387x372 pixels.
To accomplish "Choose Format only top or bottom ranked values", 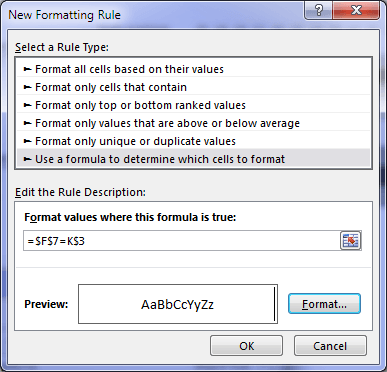I will point(193,105).
